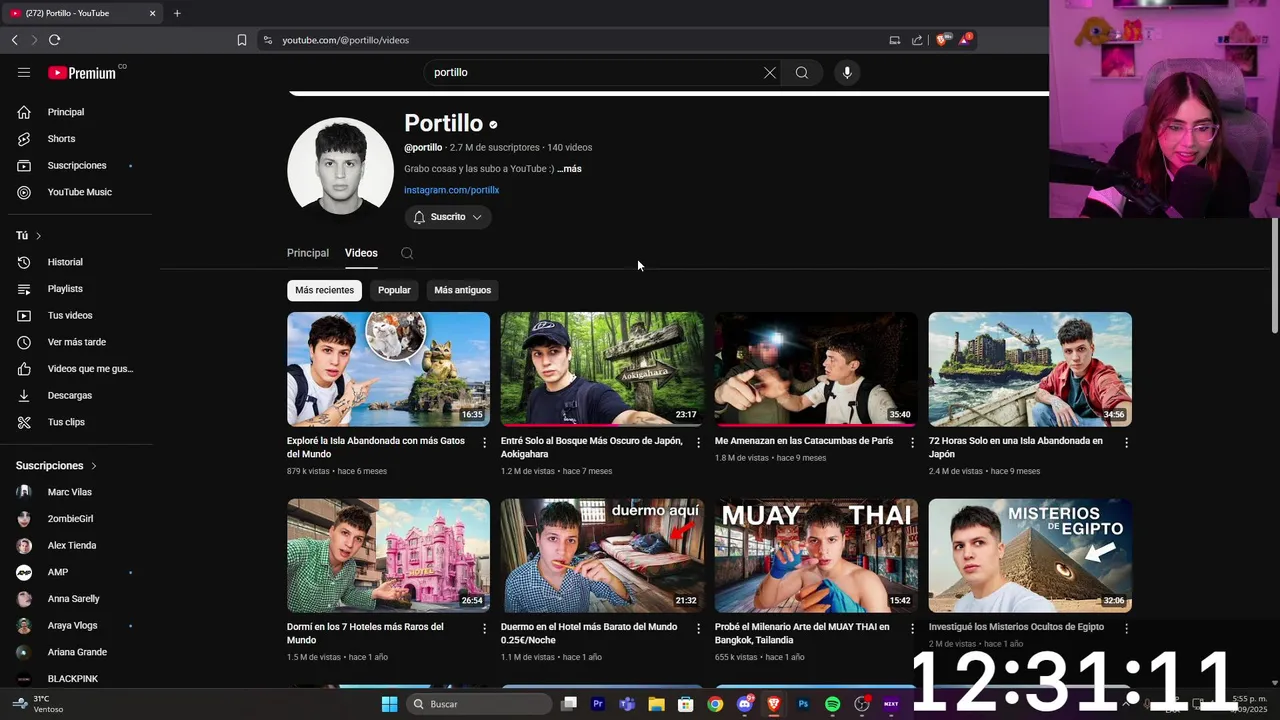The width and height of the screenshot is (1280, 720).
Task: Open options menu for Catacumbas de París video
Action: pos(912,442)
